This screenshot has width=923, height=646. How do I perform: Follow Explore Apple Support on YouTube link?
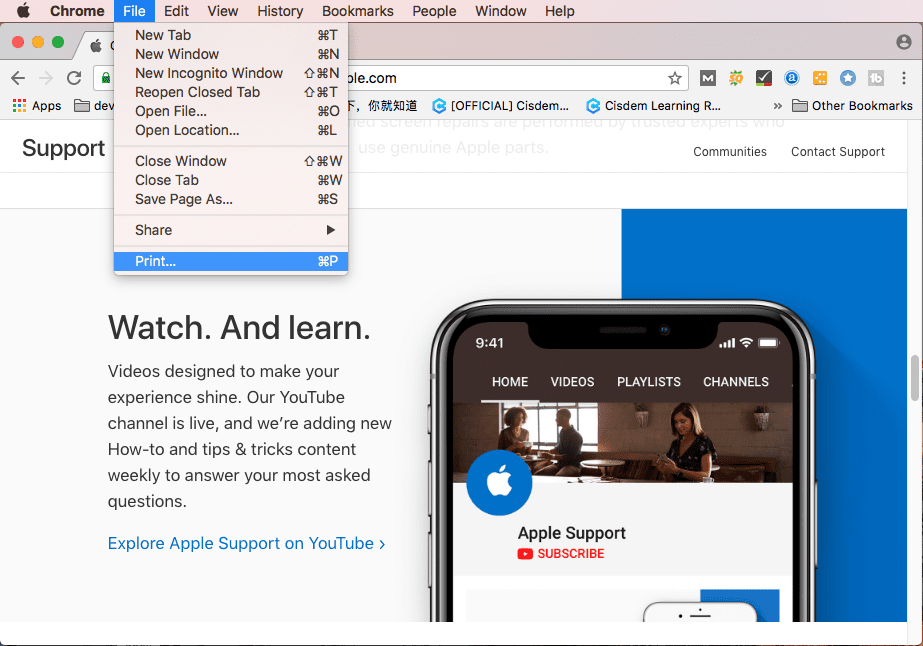(x=247, y=543)
